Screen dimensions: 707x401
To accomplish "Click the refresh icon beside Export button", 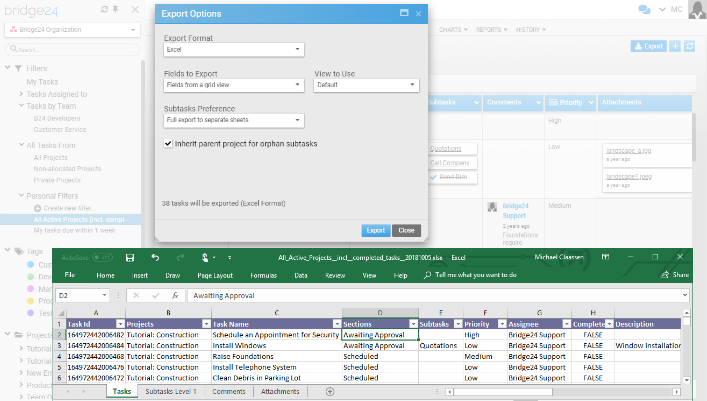I will click(x=689, y=46).
